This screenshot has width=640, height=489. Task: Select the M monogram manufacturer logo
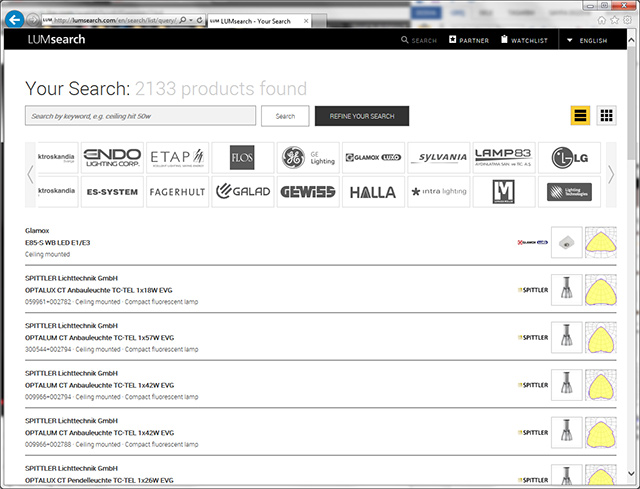tap(504, 192)
